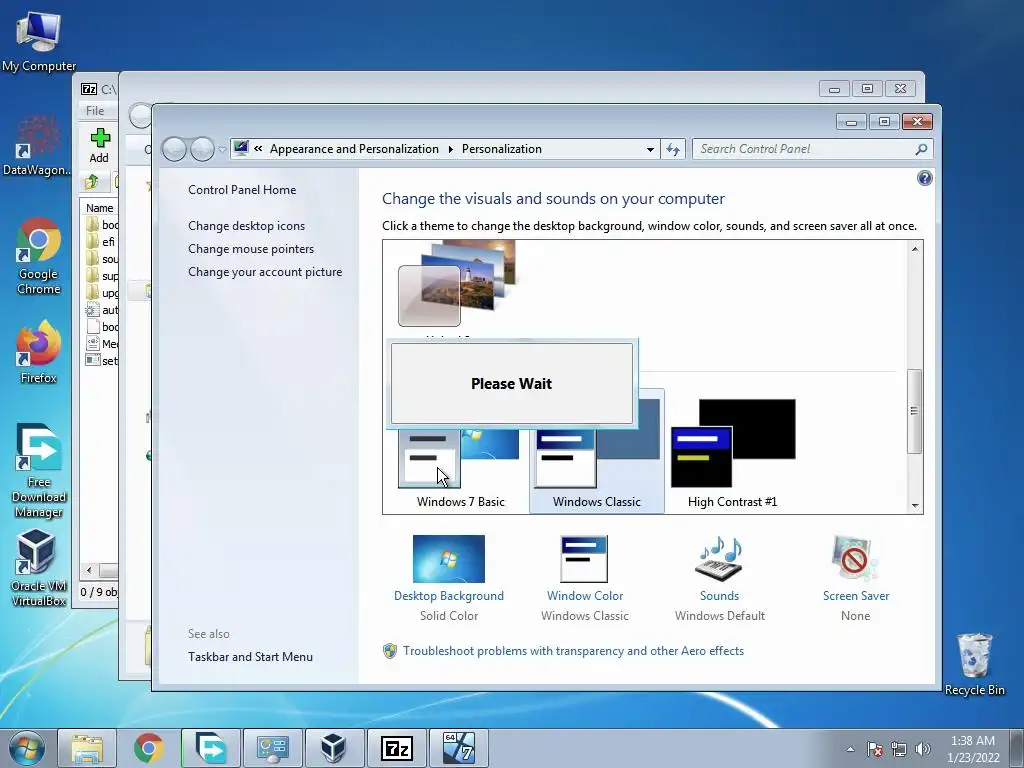Screen dimensions: 1024x768
Task: Click the taskbar clock and date
Action: (x=973, y=749)
